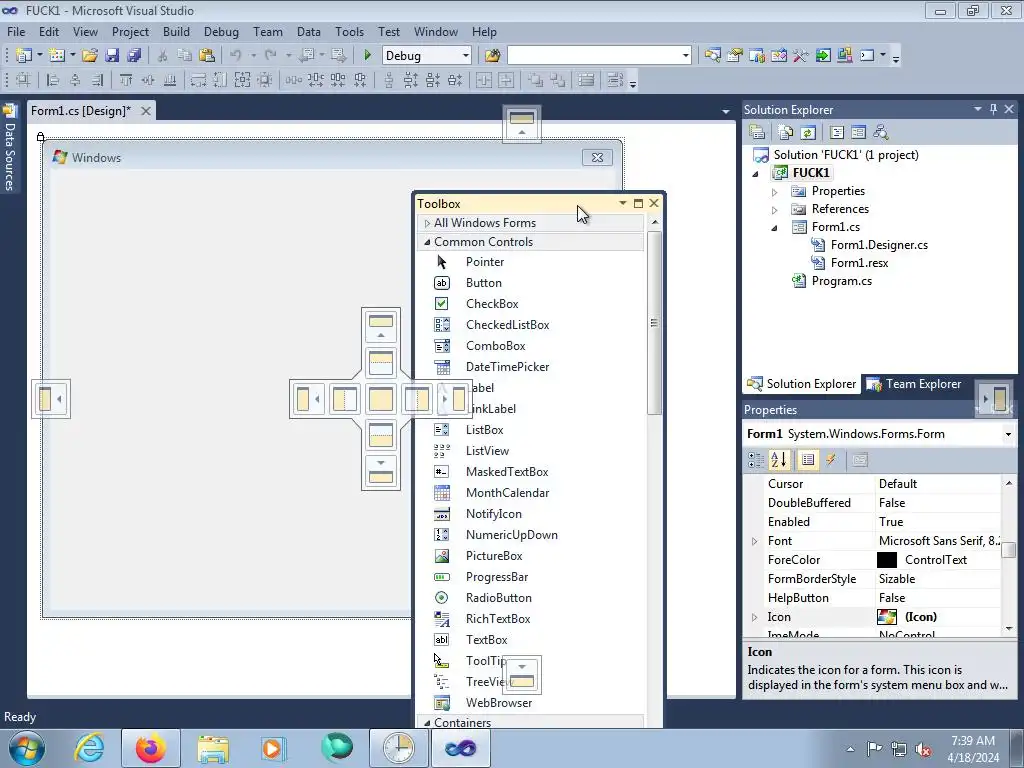Select Form1.Designer.cs in Solution Explorer
The width and height of the screenshot is (1024, 768).
tap(879, 245)
